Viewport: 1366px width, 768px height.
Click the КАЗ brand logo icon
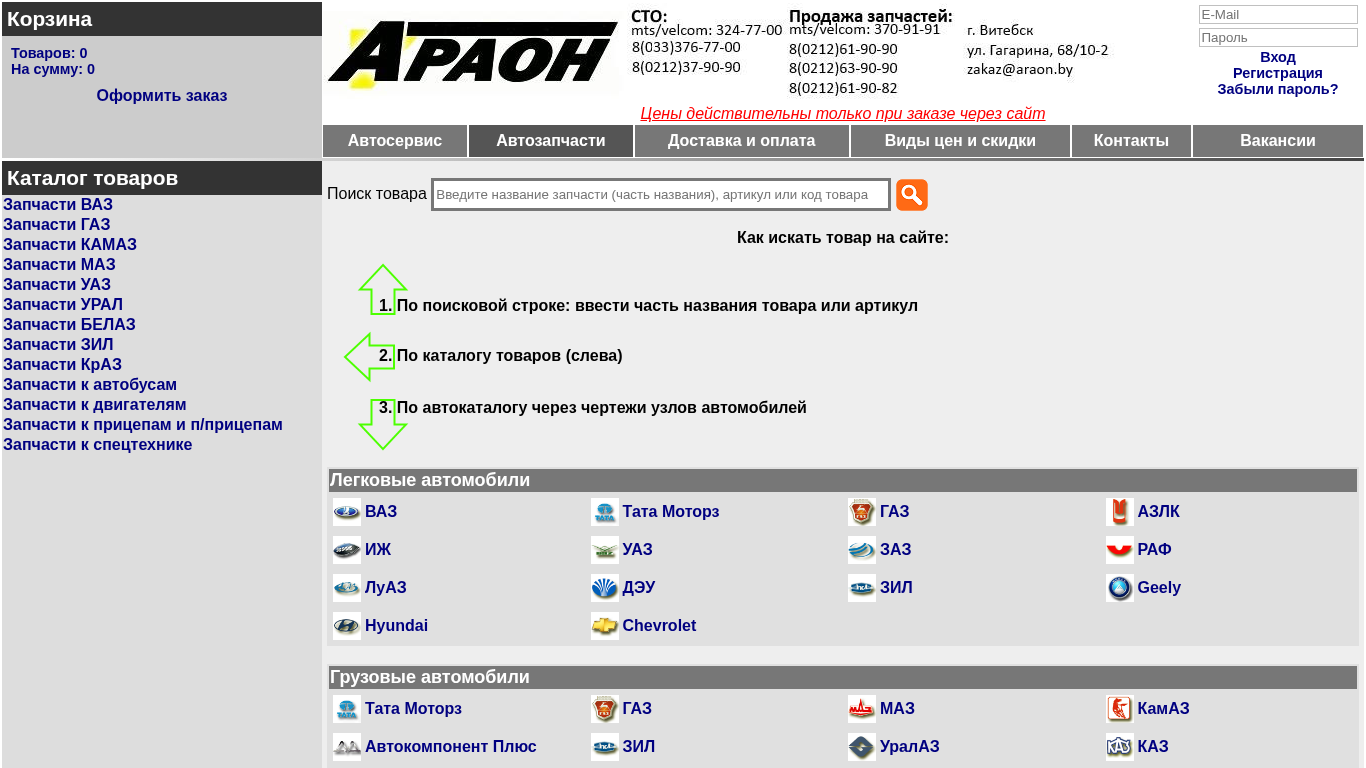(1120, 747)
